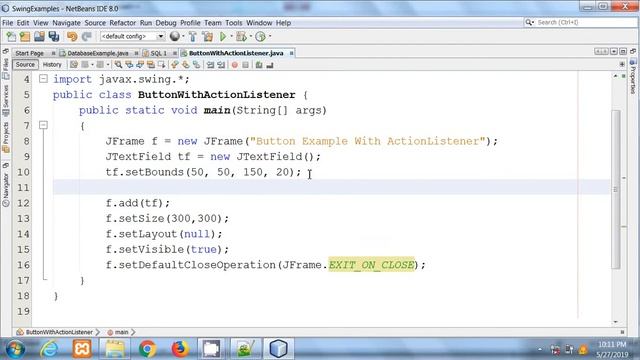Click the browser globe icon in main toolbar
640x360 pixels.
[175, 36]
